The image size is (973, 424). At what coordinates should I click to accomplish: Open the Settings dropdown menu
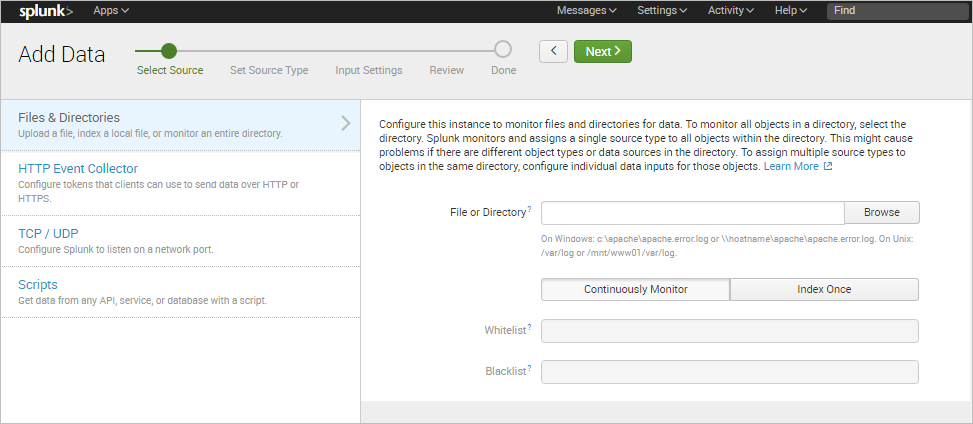(662, 10)
